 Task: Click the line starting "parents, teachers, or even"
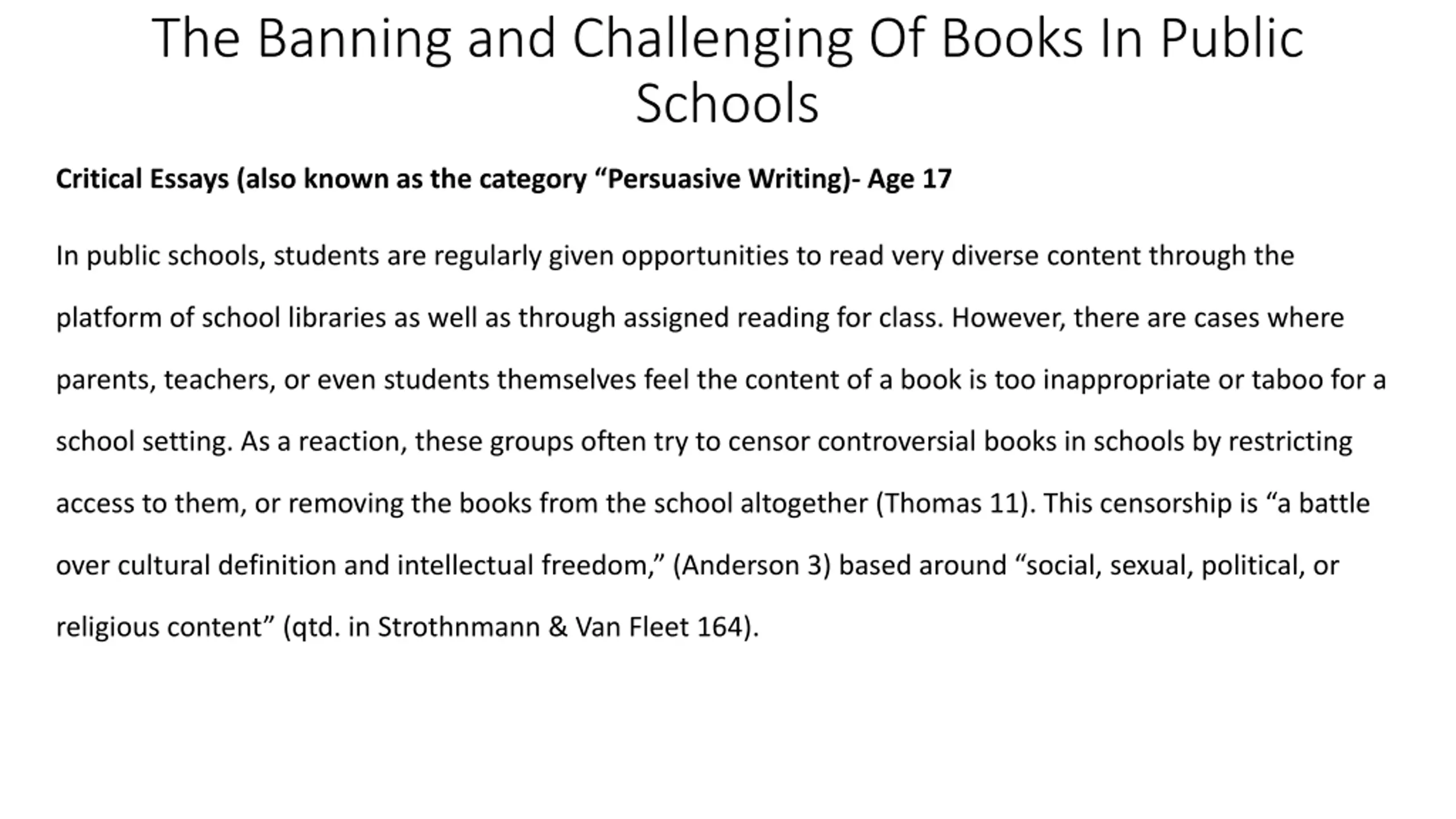721,380
